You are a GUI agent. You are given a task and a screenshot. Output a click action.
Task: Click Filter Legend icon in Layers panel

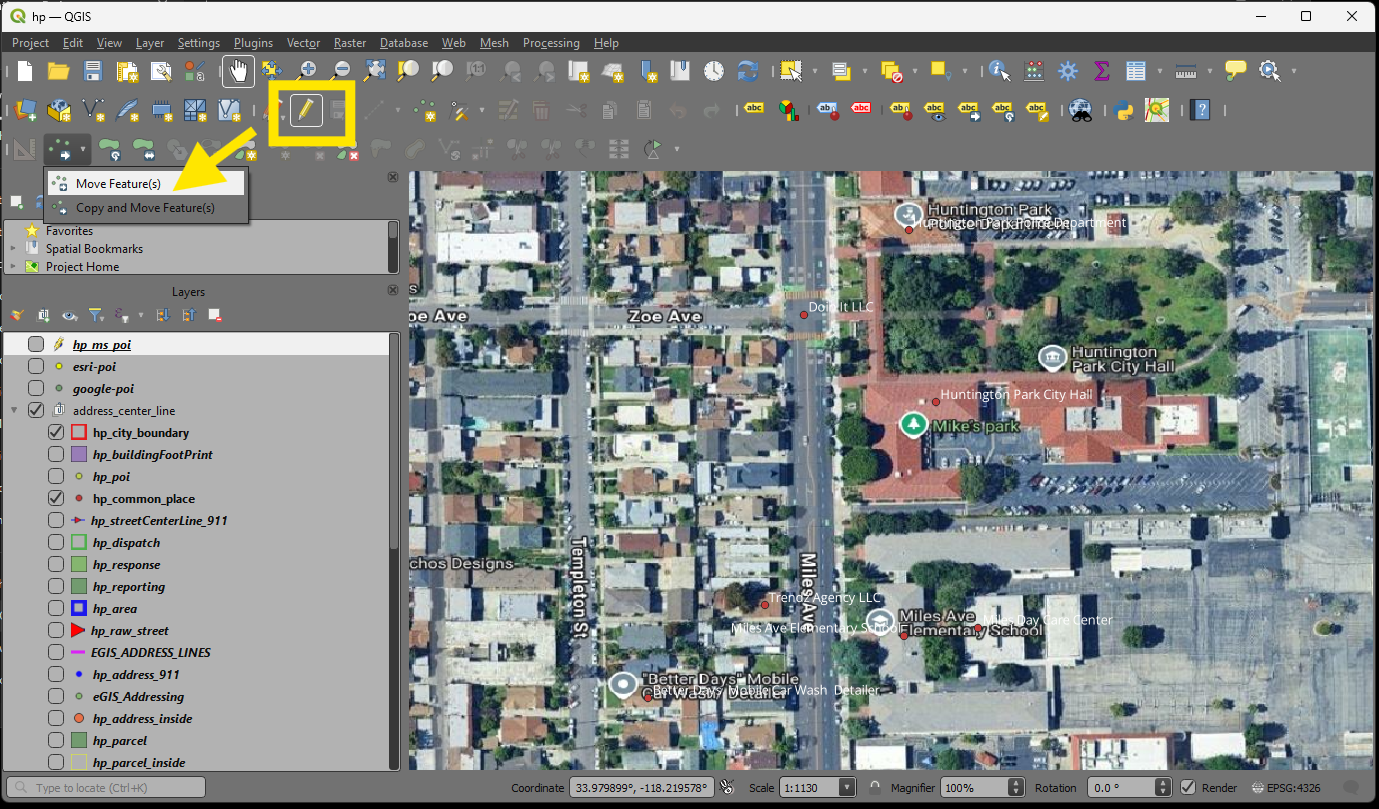point(95,315)
